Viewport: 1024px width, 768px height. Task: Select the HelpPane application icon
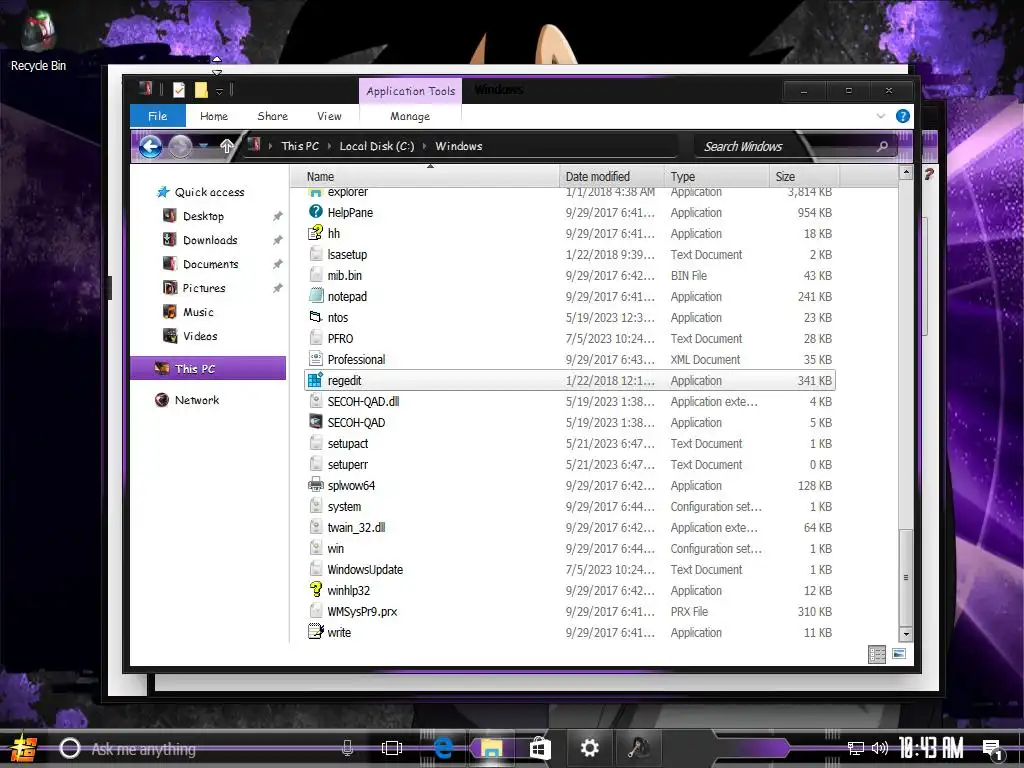316,212
